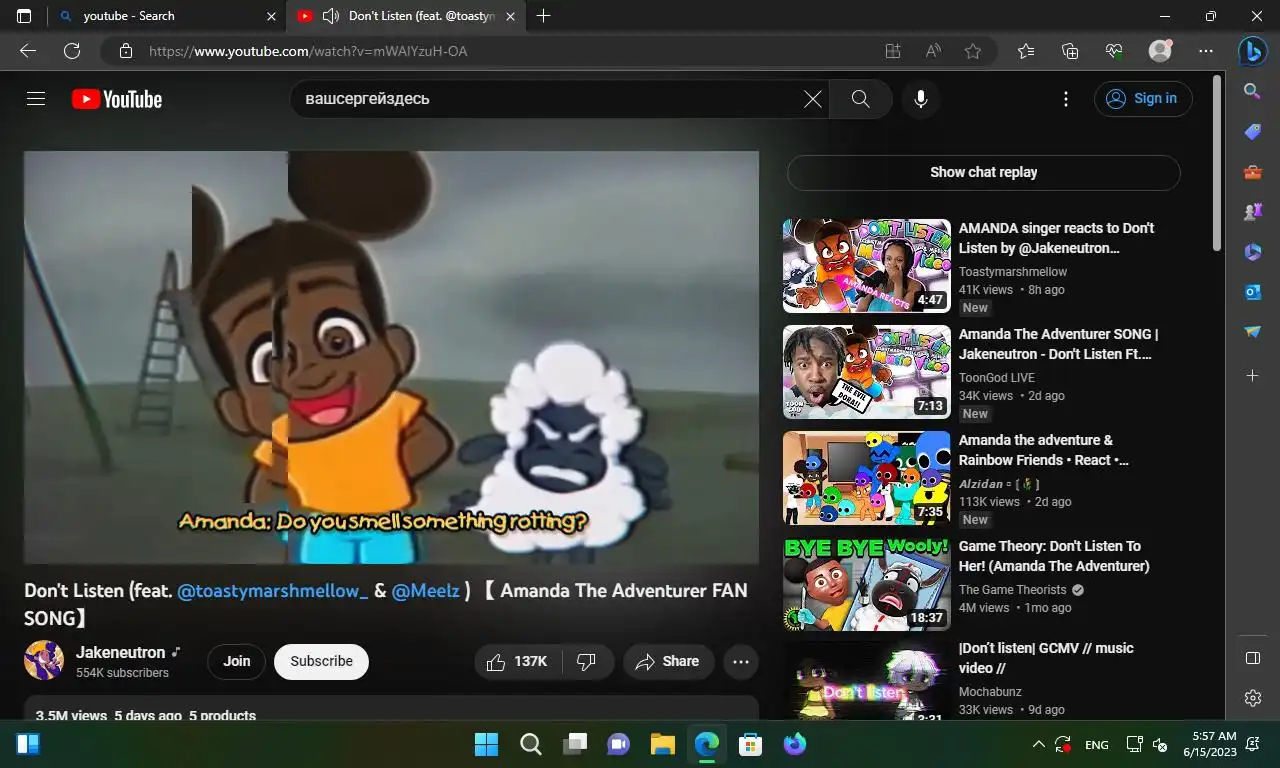Open AMANDA singer reacts video thumbnail

(867, 266)
